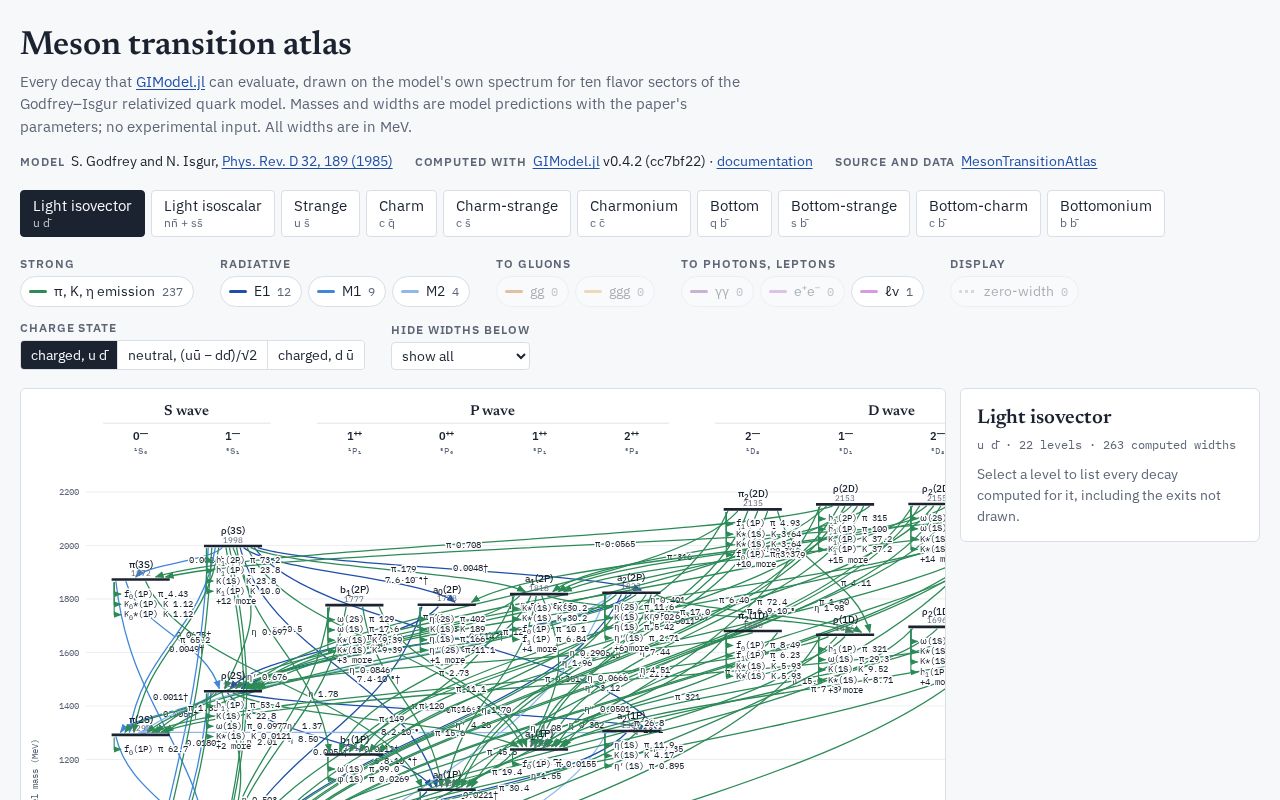1280x800 pixels.
Task: Click '+12 more' under ρ(3S)
Action: [236, 601]
